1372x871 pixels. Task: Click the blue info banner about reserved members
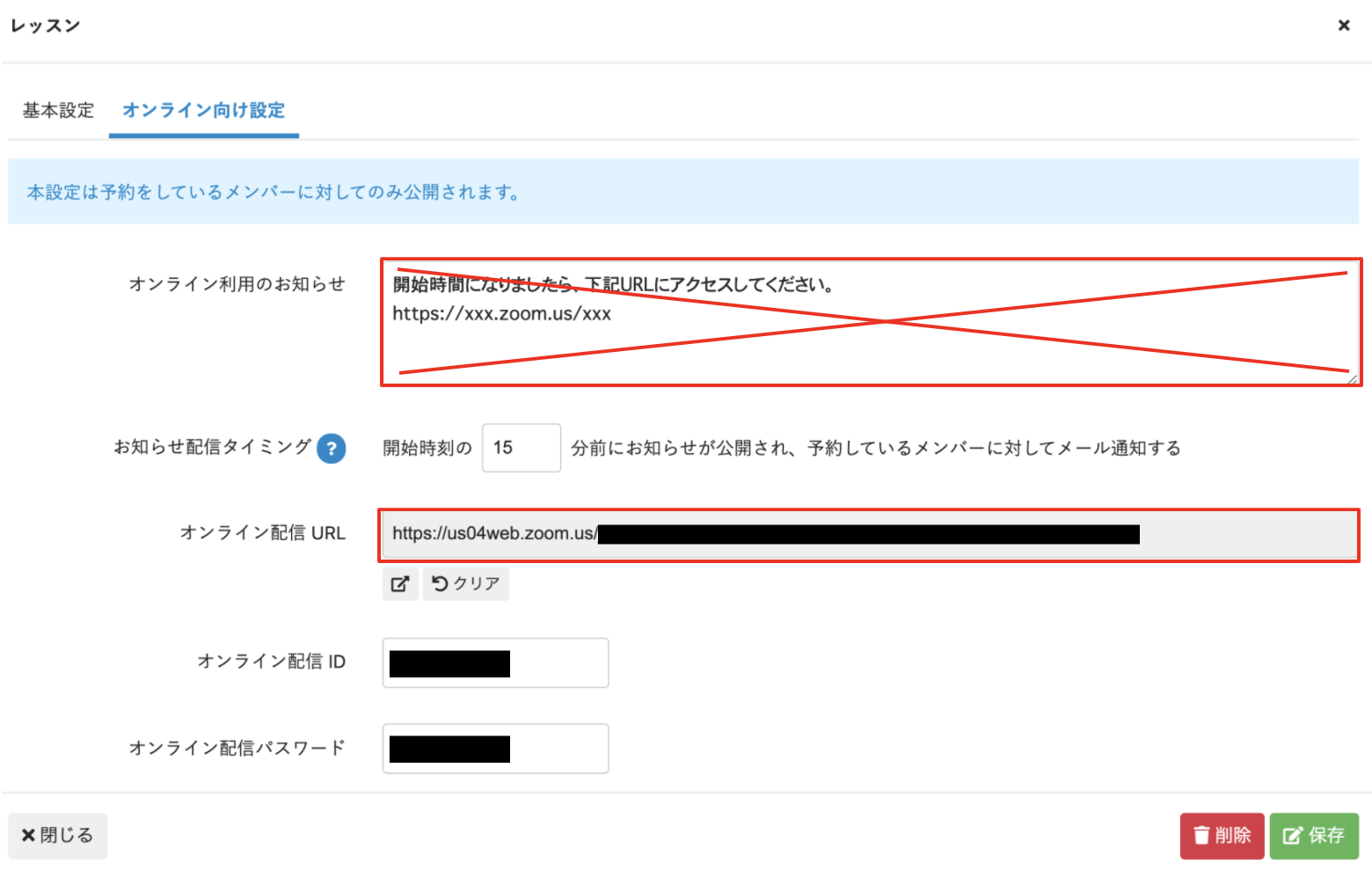pos(683,192)
